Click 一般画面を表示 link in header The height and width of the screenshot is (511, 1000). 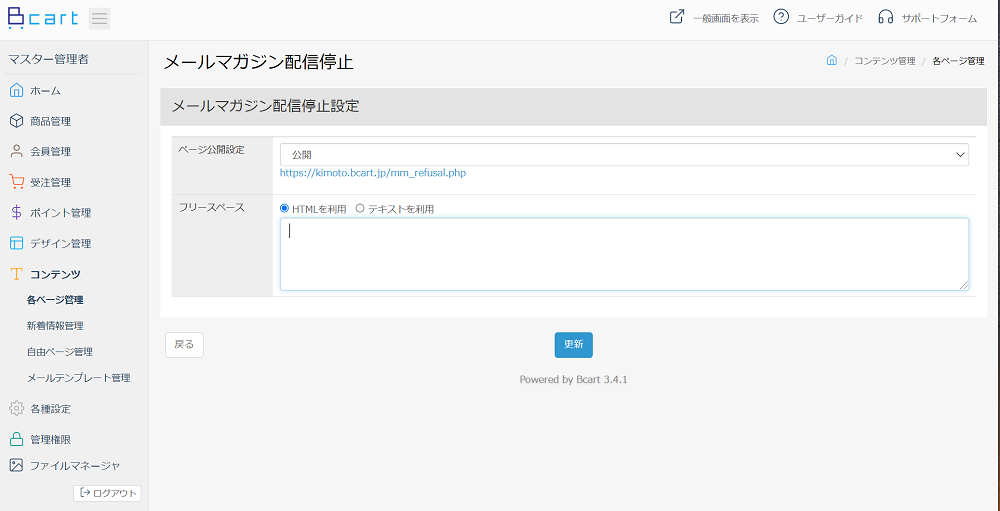pos(726,19)
